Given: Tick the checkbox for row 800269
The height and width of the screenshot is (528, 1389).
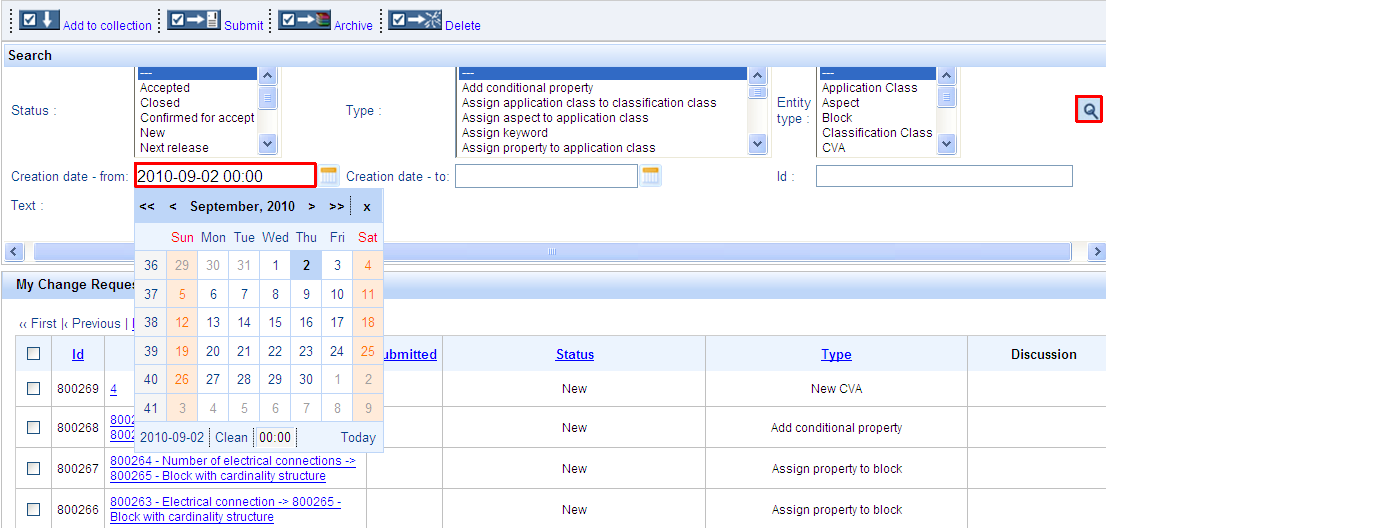Looking at the screenshot, I should click(x=34, y=388).
